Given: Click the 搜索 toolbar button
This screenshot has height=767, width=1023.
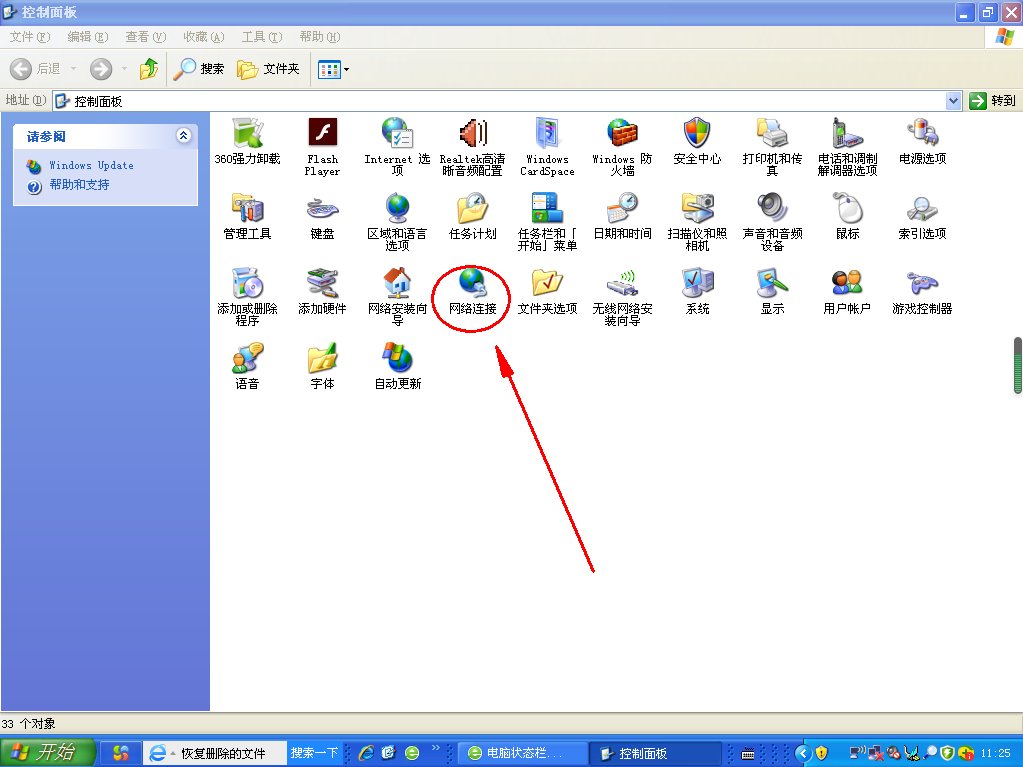Looking at the screenshot, I should coord(200,69).
